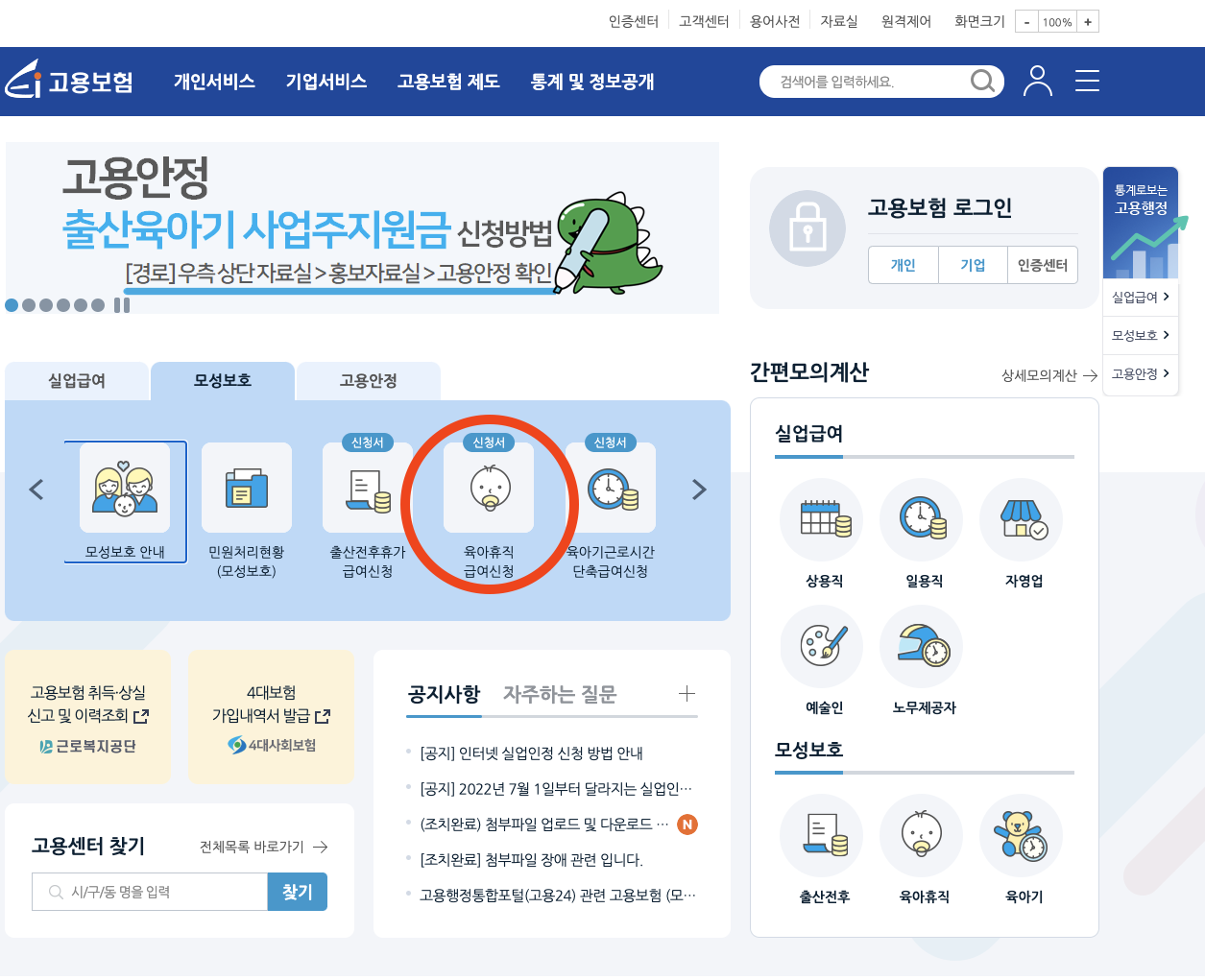Click the 노무제공자 helmet icon
Image resolution: width=1205 pixels, height=980 pixels.
pos(921,646)
